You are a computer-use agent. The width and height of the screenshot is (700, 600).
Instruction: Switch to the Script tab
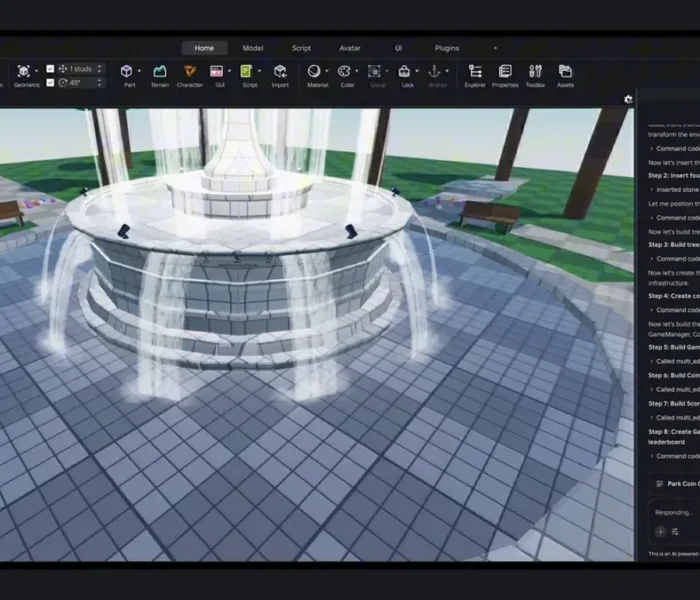click(301, 48)
